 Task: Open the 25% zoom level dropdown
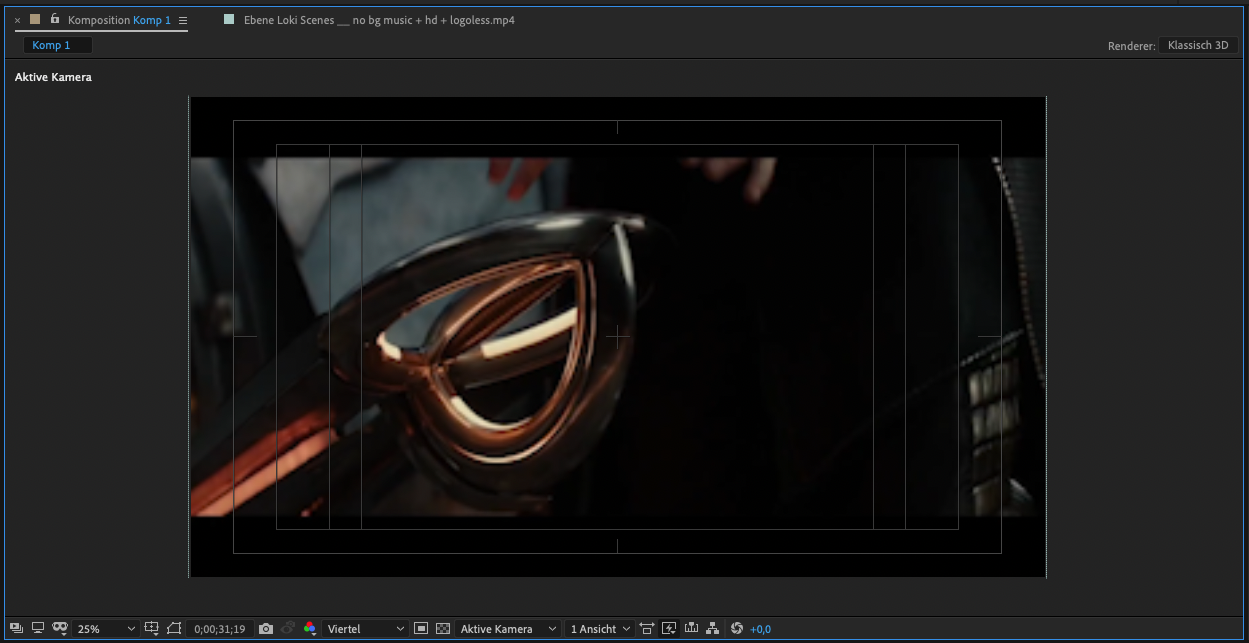coord(105,628)
